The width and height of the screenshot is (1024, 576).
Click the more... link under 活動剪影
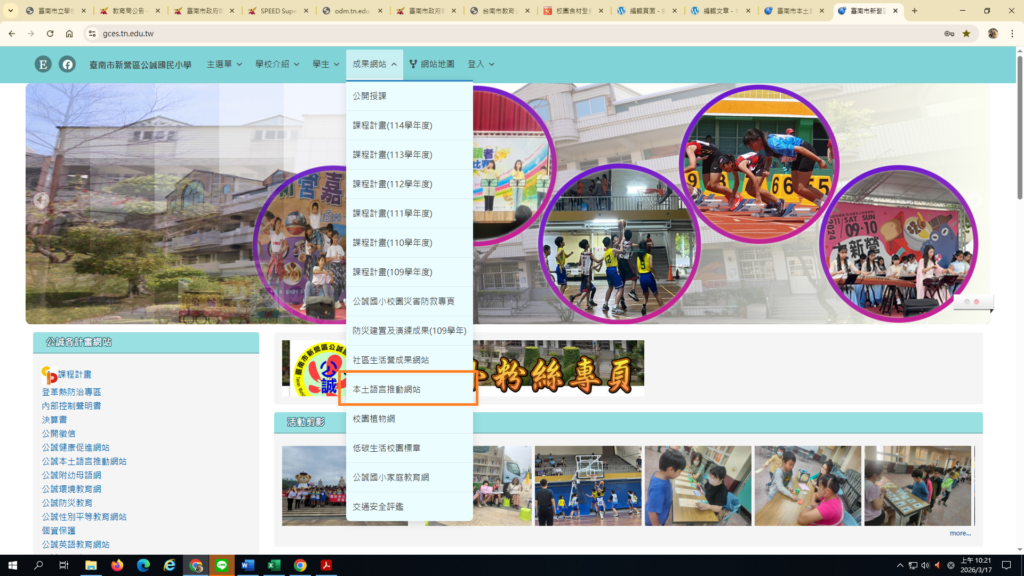point(959,533)
